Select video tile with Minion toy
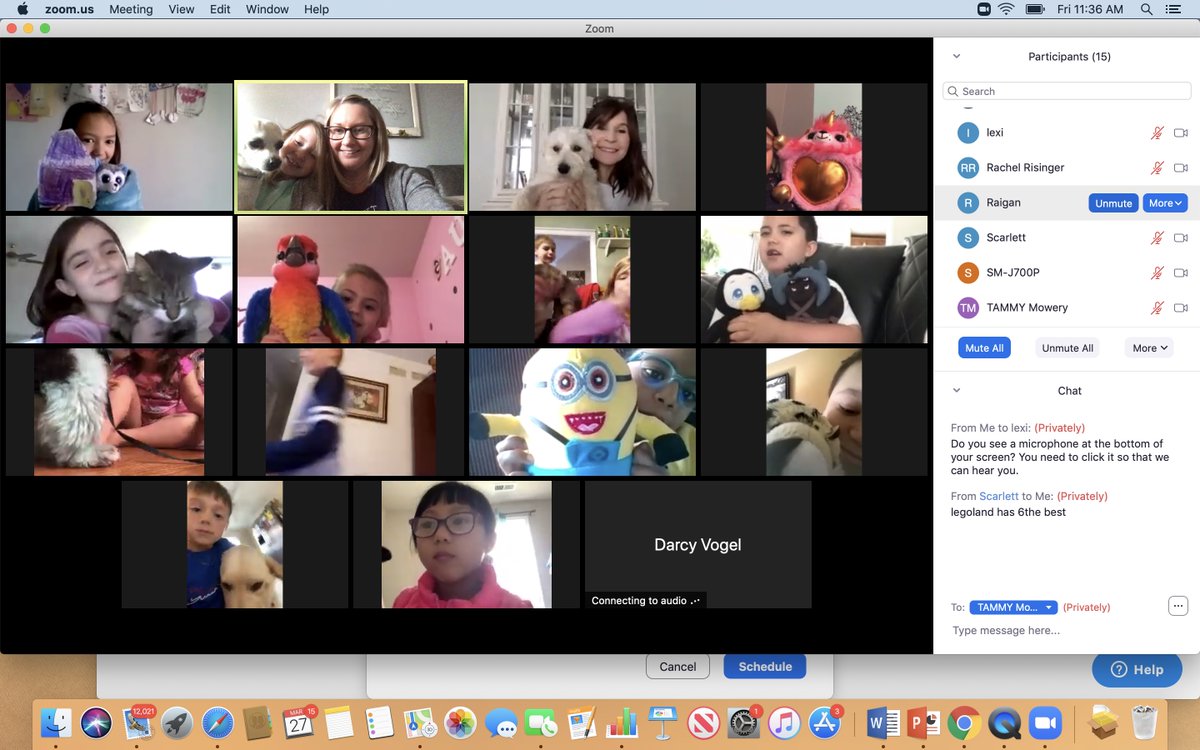This screenshot has height=750, width=1200. click(582, 412)
